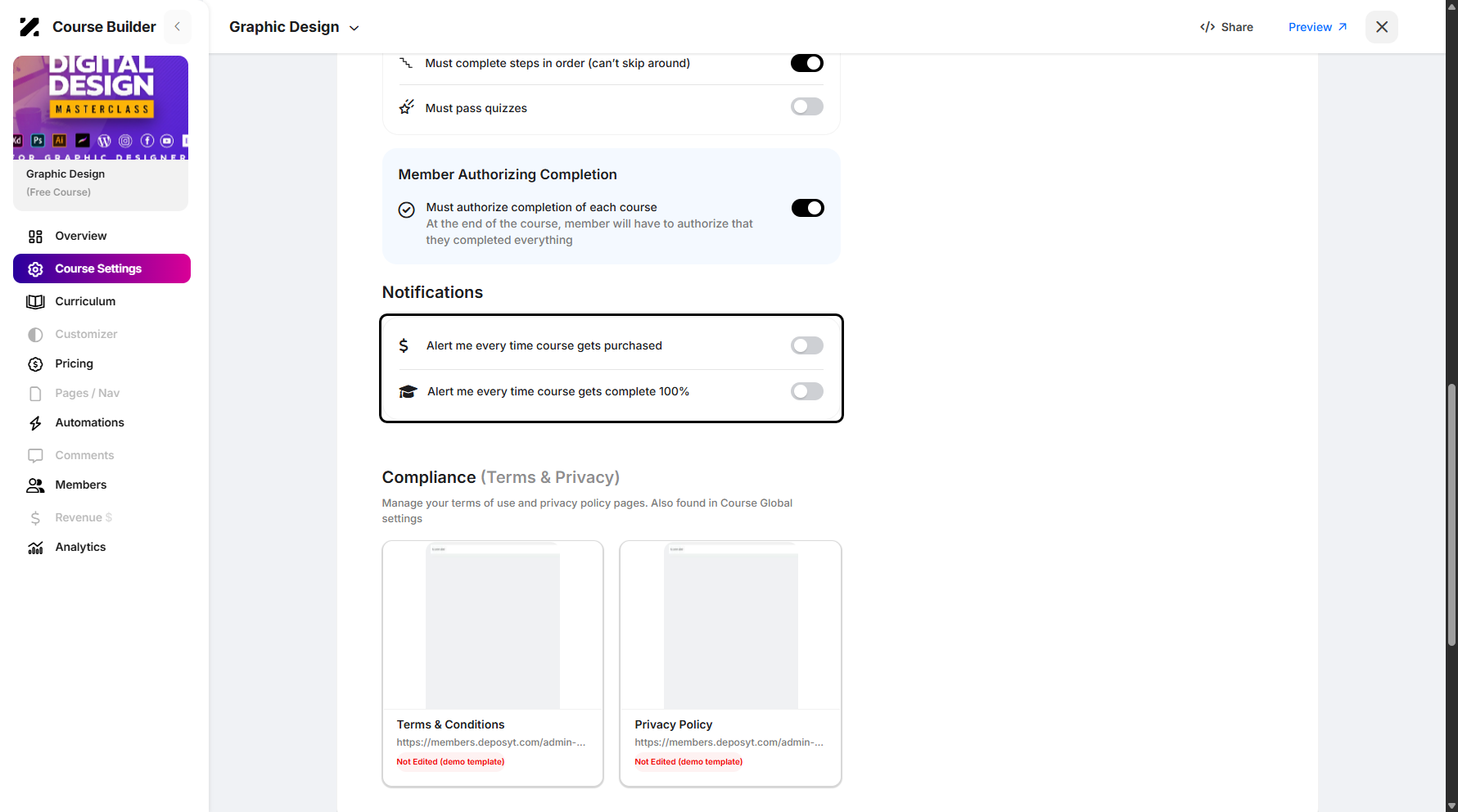Close the Course Builder with X
The width and height of the screenshot is (1458, 812).
(1382, 27)
